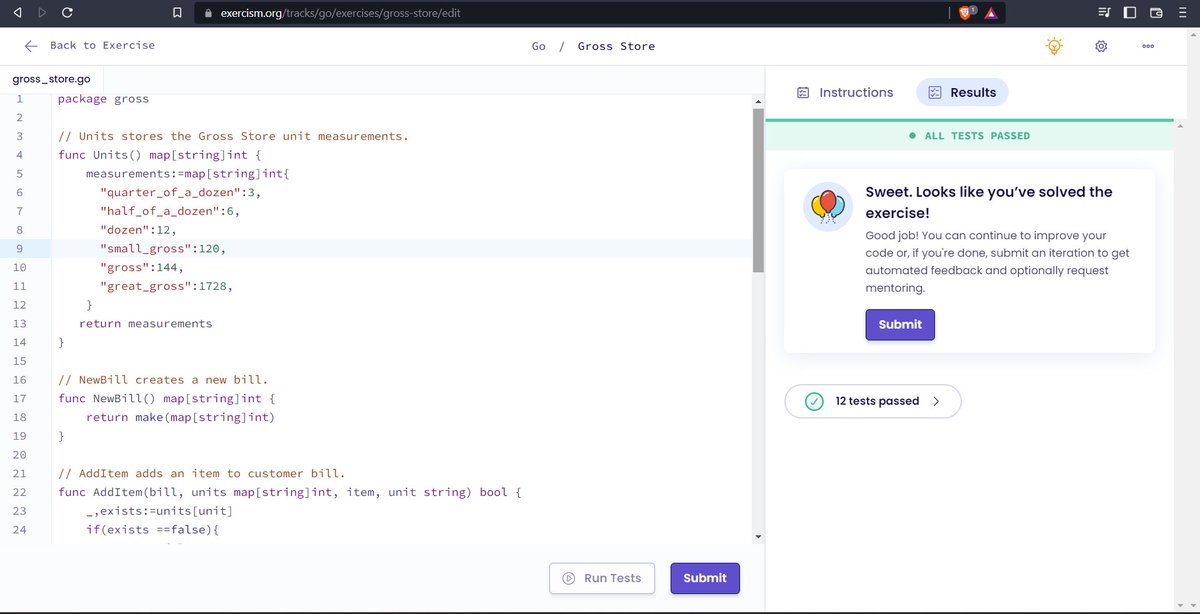The image size is (1200, 614).
Task: Open Brave Rewards triangle icon
Action: [990, 13]
